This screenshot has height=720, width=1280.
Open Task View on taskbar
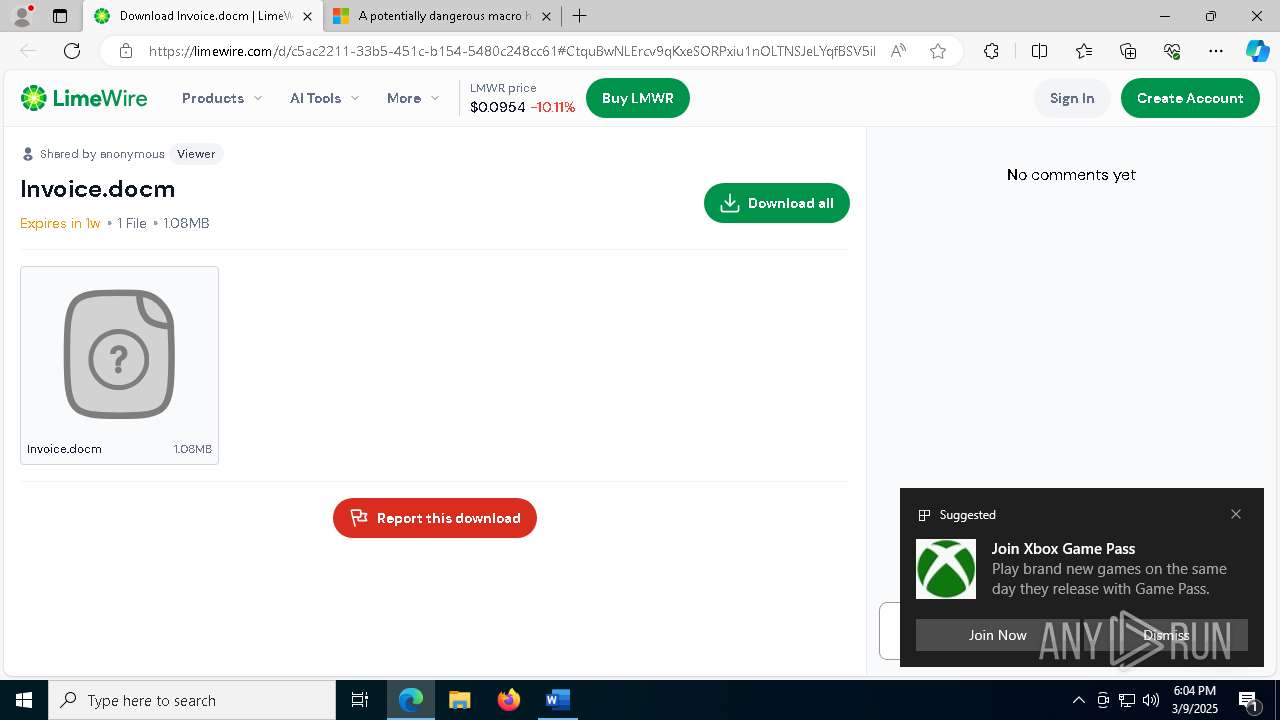[360, 700]
